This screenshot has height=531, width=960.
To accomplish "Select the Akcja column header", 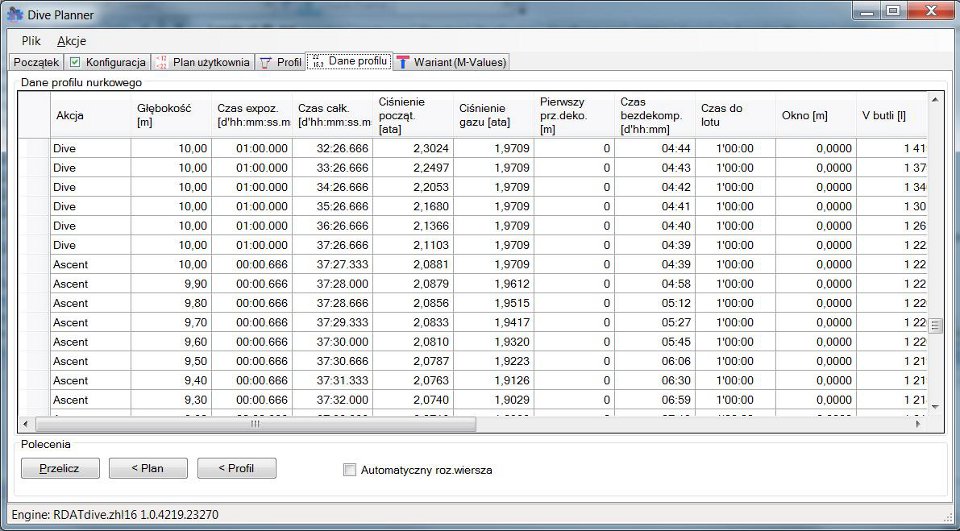I will [x=90, y=115].
